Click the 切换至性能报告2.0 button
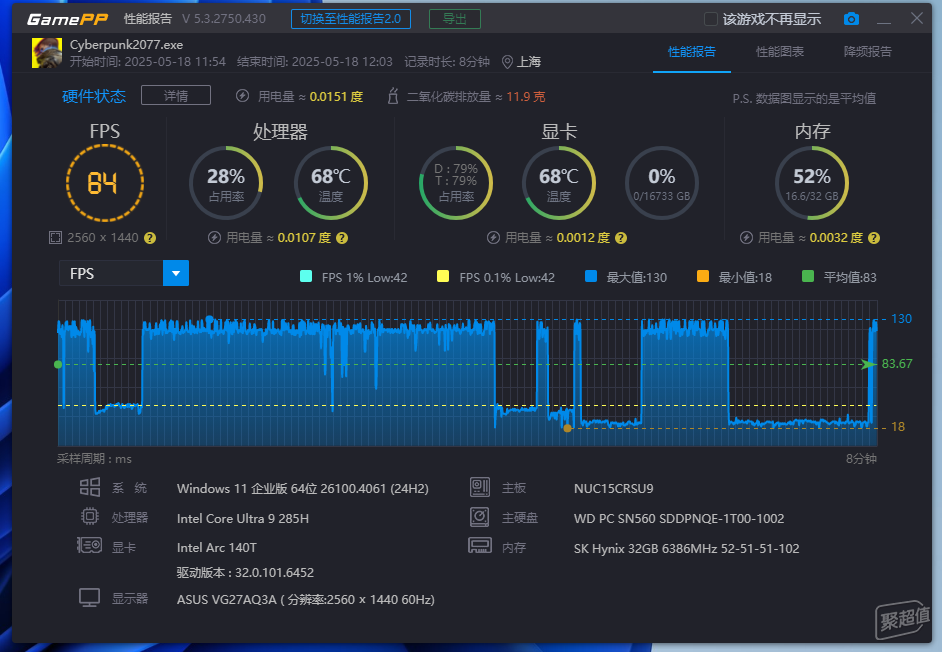This screenshot has width=942, height=652. 351,19
